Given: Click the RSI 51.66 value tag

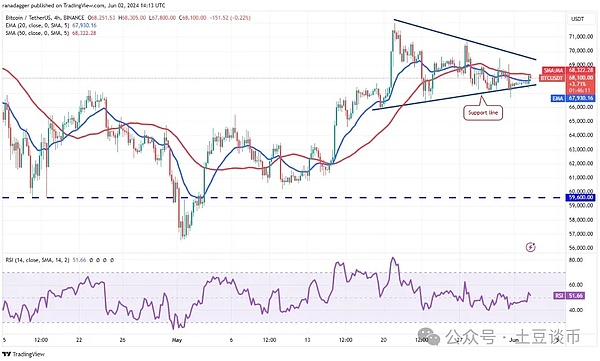Looking at the screenshot, I should [x=569, y=296].
